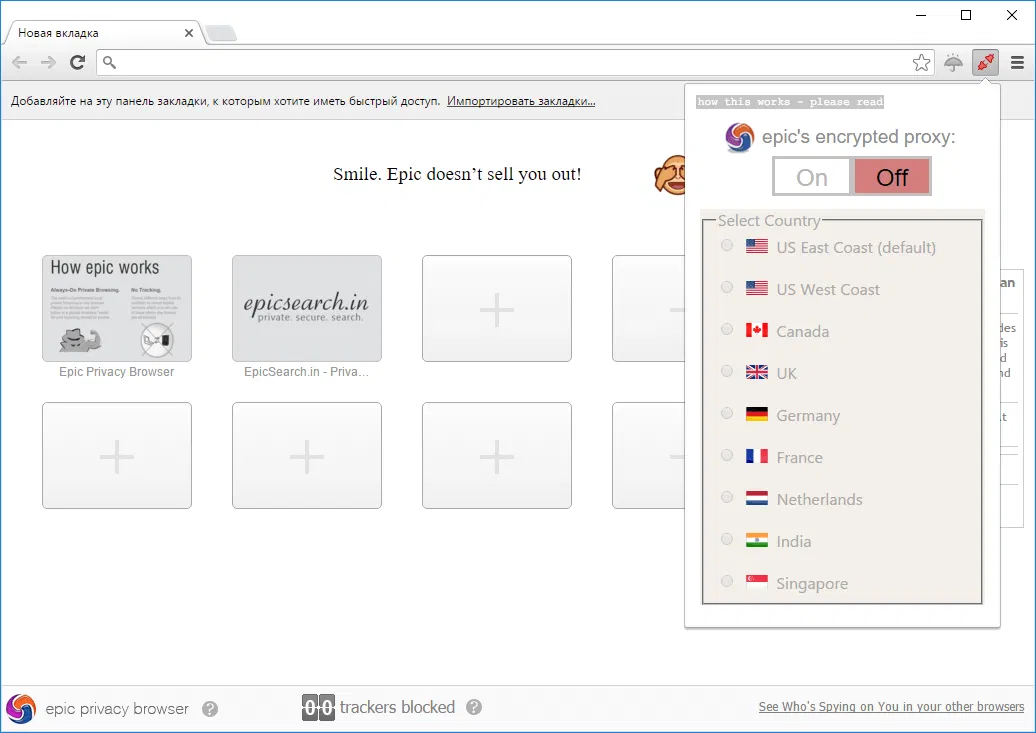
Task: Select India radio button
Action: tap(727, 539)
